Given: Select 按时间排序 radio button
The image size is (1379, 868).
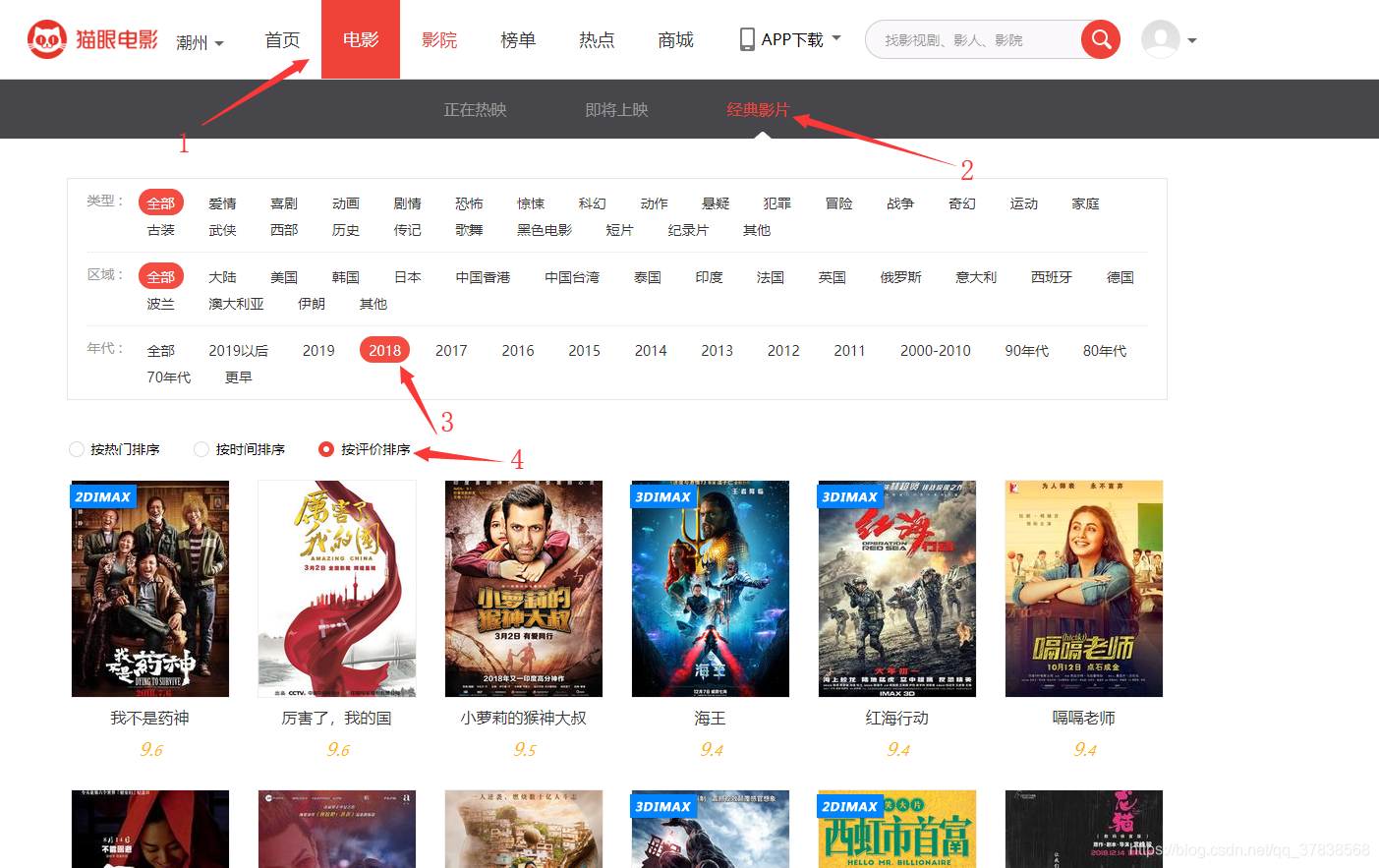Looking at the screenshot, I should (201, 449).
